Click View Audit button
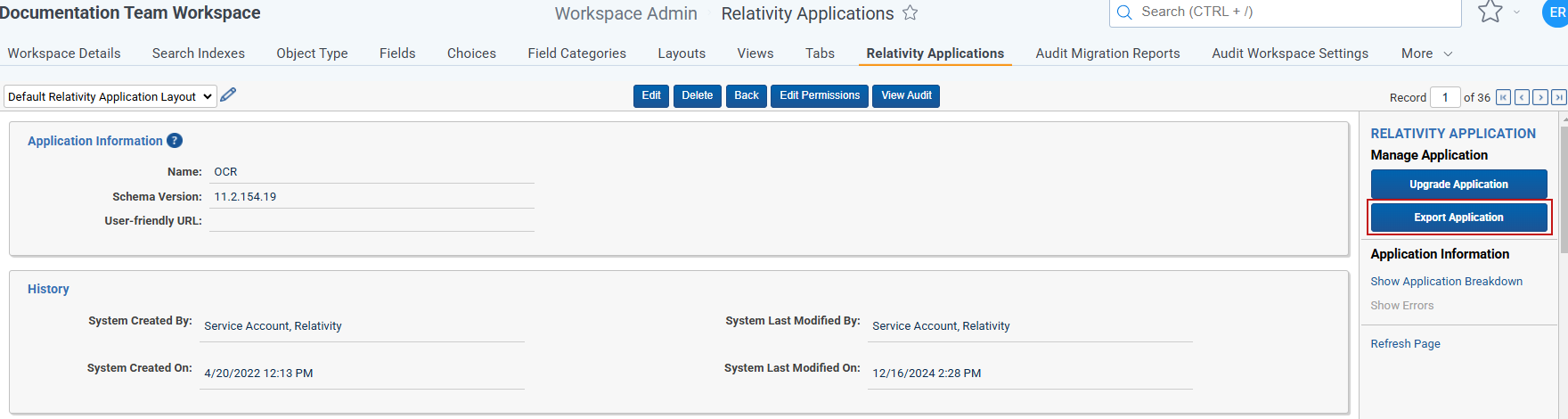This screenshot has width=1568, height=419. (x=906, y=95)
